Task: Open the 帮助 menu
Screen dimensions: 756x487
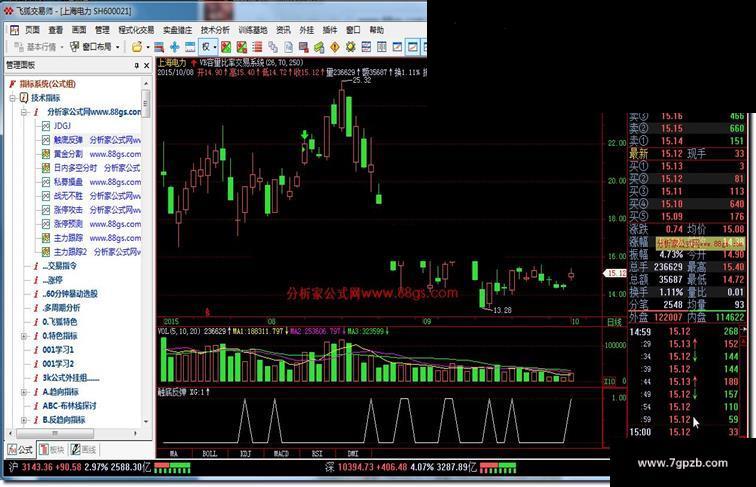Action: click(377, 30)
